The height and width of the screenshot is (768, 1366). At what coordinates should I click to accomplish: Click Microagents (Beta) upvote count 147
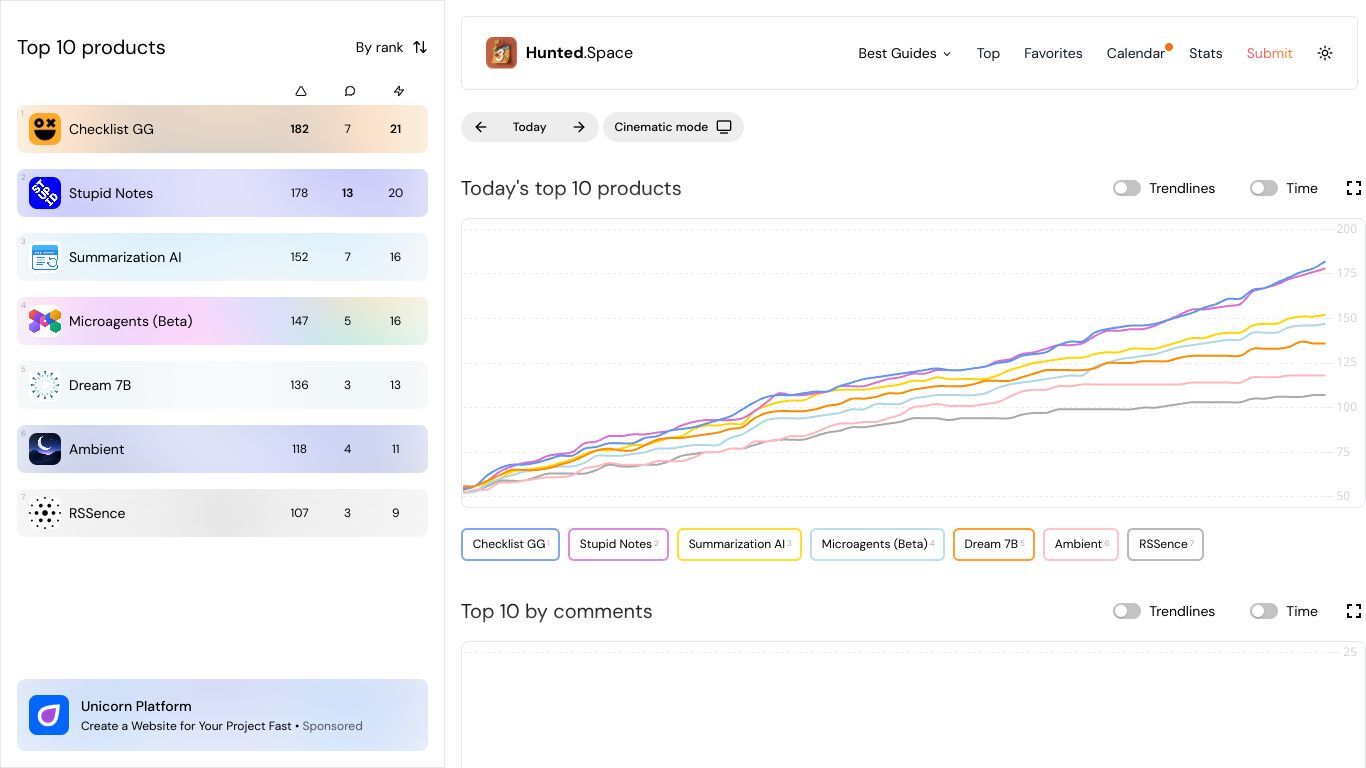pyautogui.click(x=299, y=321)
